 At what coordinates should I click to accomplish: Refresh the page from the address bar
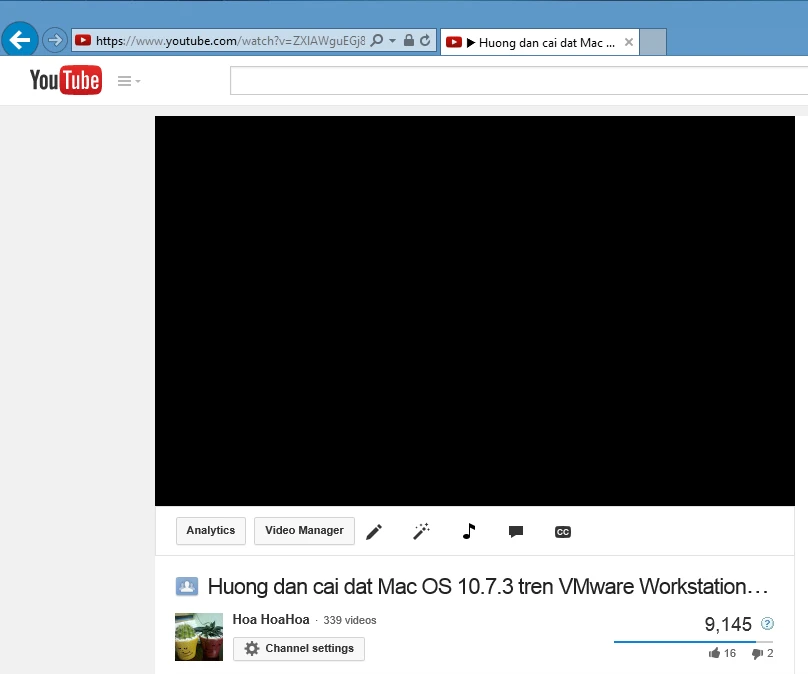click(425, 41)
